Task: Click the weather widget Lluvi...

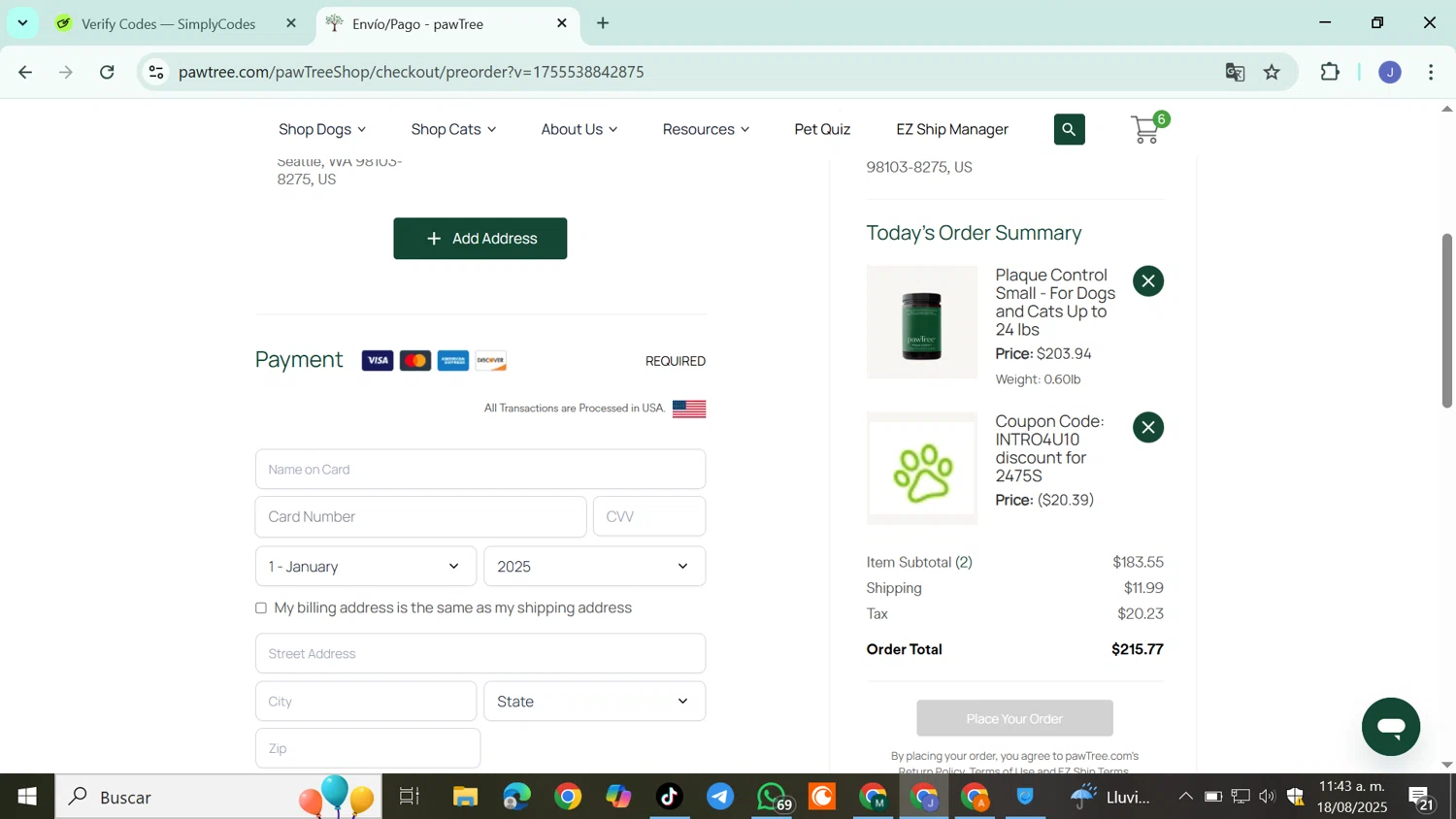Action: (1110, 797)
